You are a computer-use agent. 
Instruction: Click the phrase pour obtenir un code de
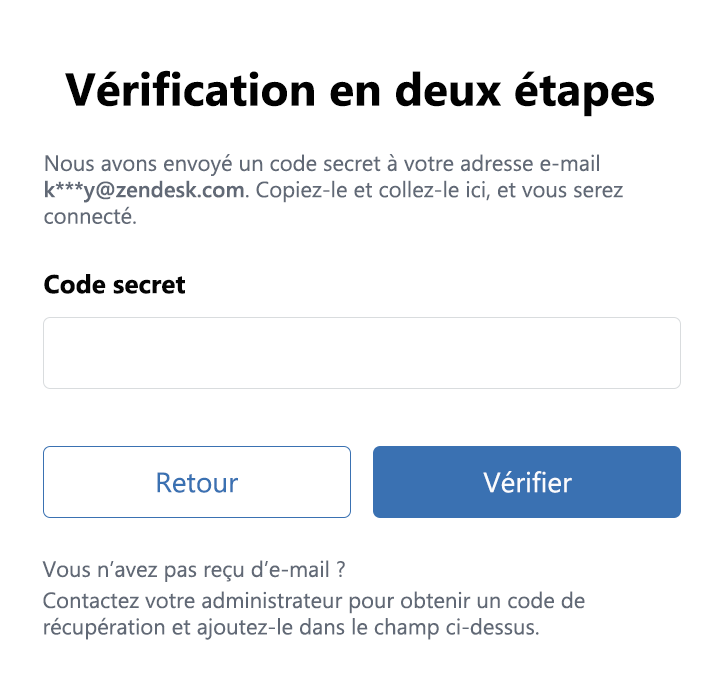pyautogui.click(x=467, y=601)
